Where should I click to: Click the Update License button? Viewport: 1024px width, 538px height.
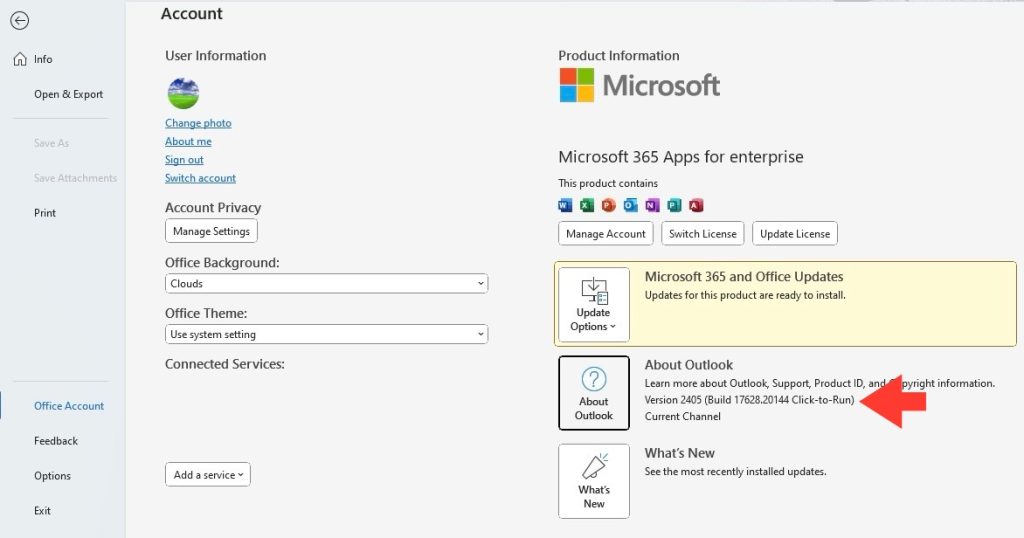click(x=795, y=234)
